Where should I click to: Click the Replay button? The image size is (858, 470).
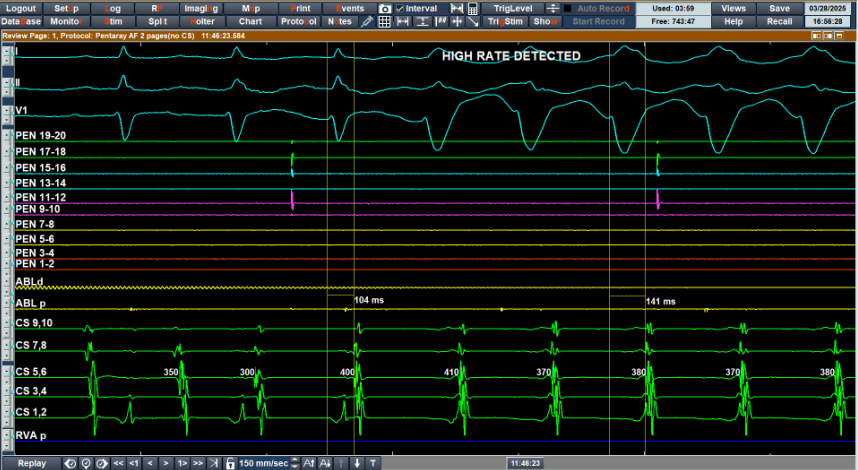point(32,463)
